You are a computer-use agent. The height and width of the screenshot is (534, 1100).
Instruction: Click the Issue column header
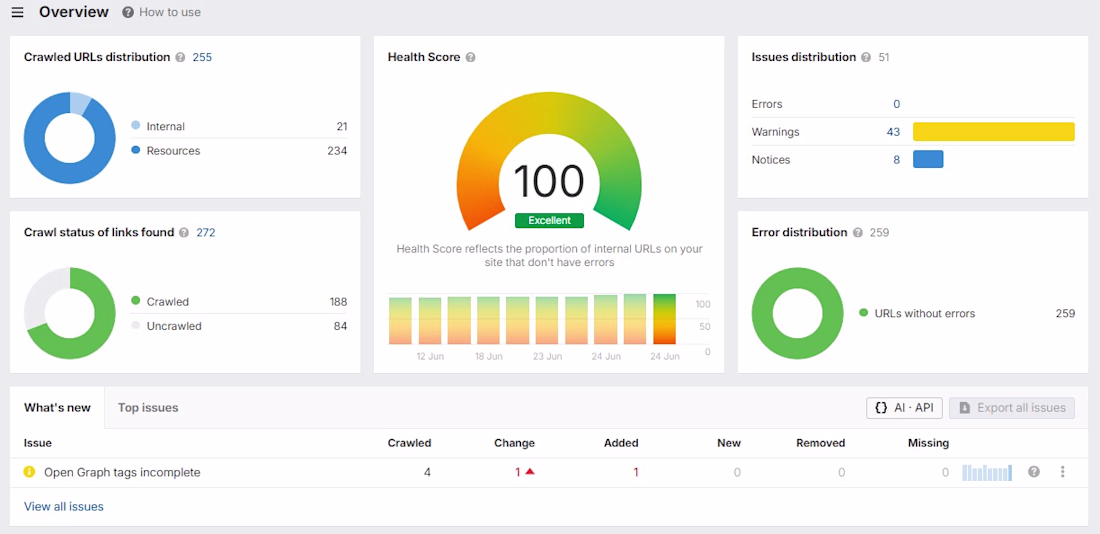coord(38,443)
